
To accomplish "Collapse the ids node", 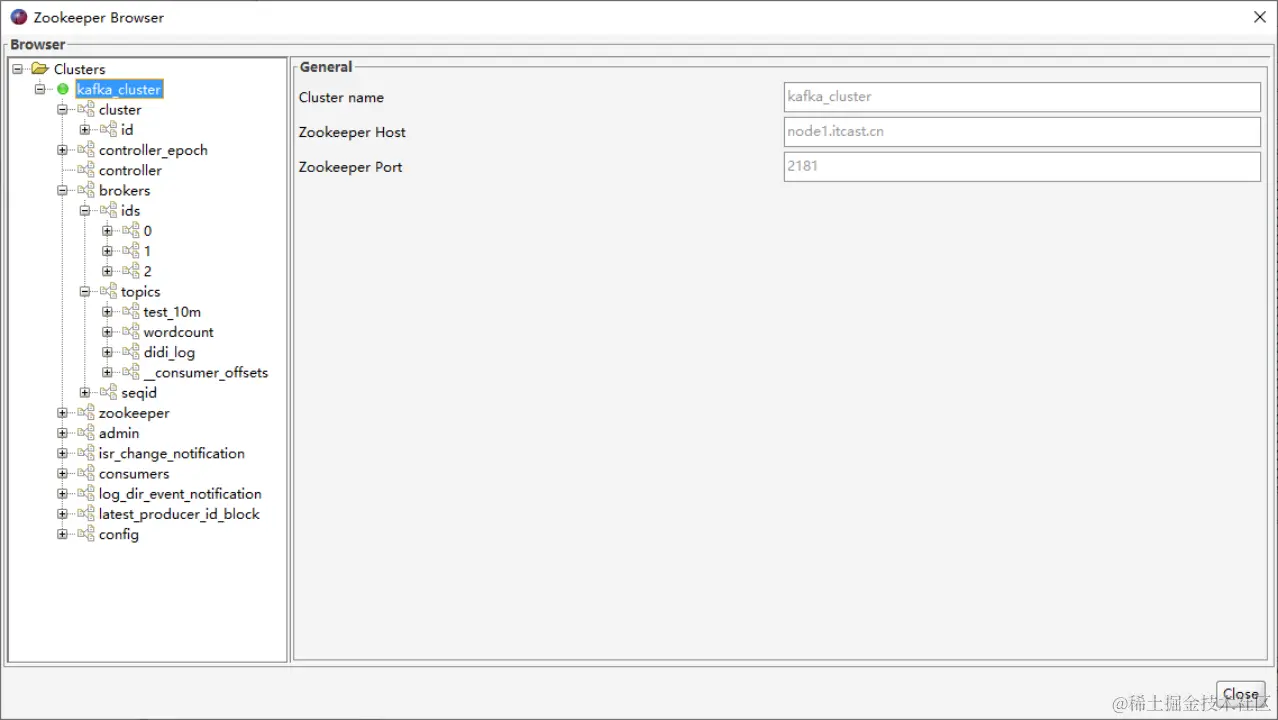I will pyautogui.click(x=85, y=211).
